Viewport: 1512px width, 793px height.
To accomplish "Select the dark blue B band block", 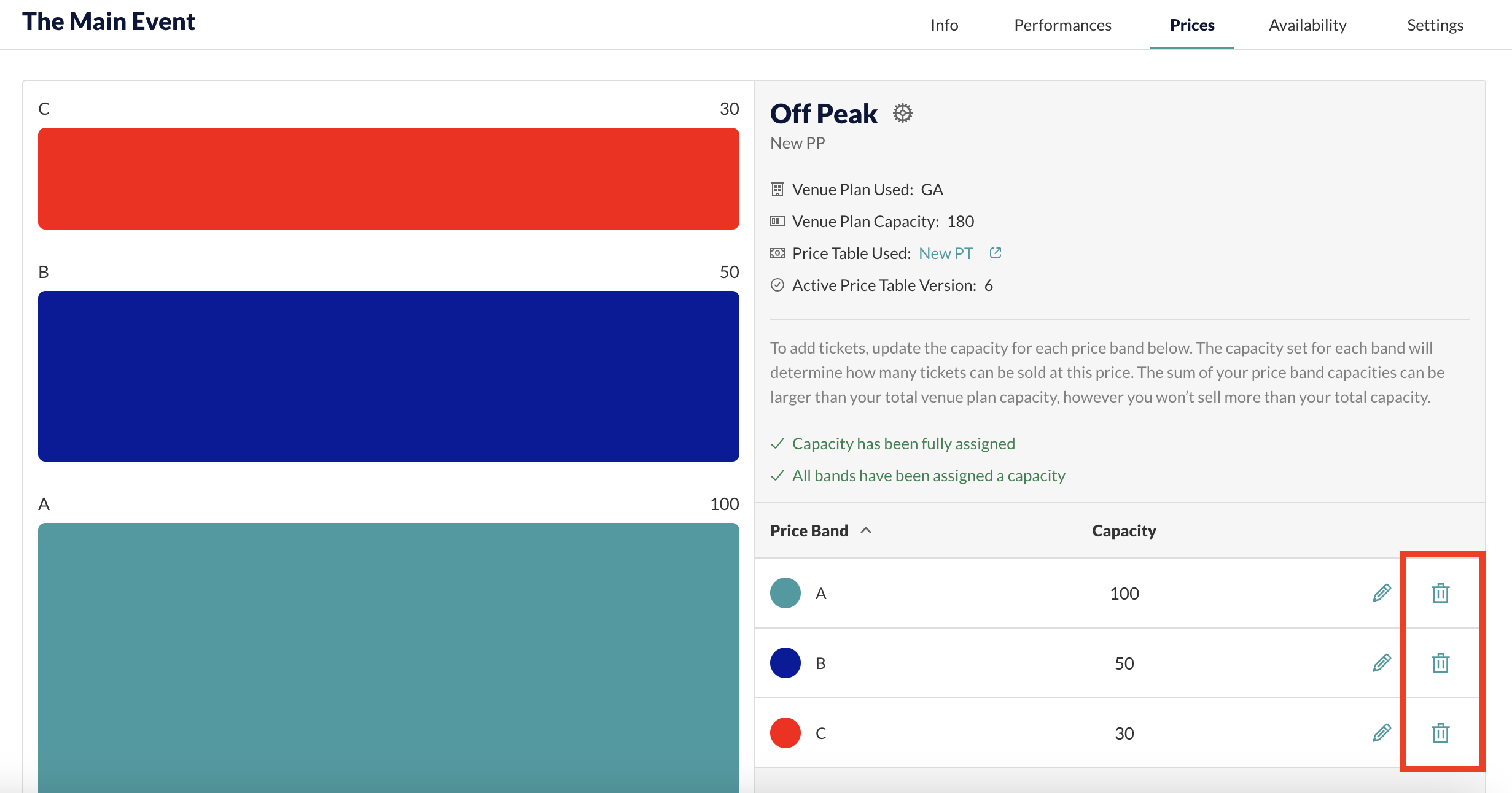I will coord(389,376).
